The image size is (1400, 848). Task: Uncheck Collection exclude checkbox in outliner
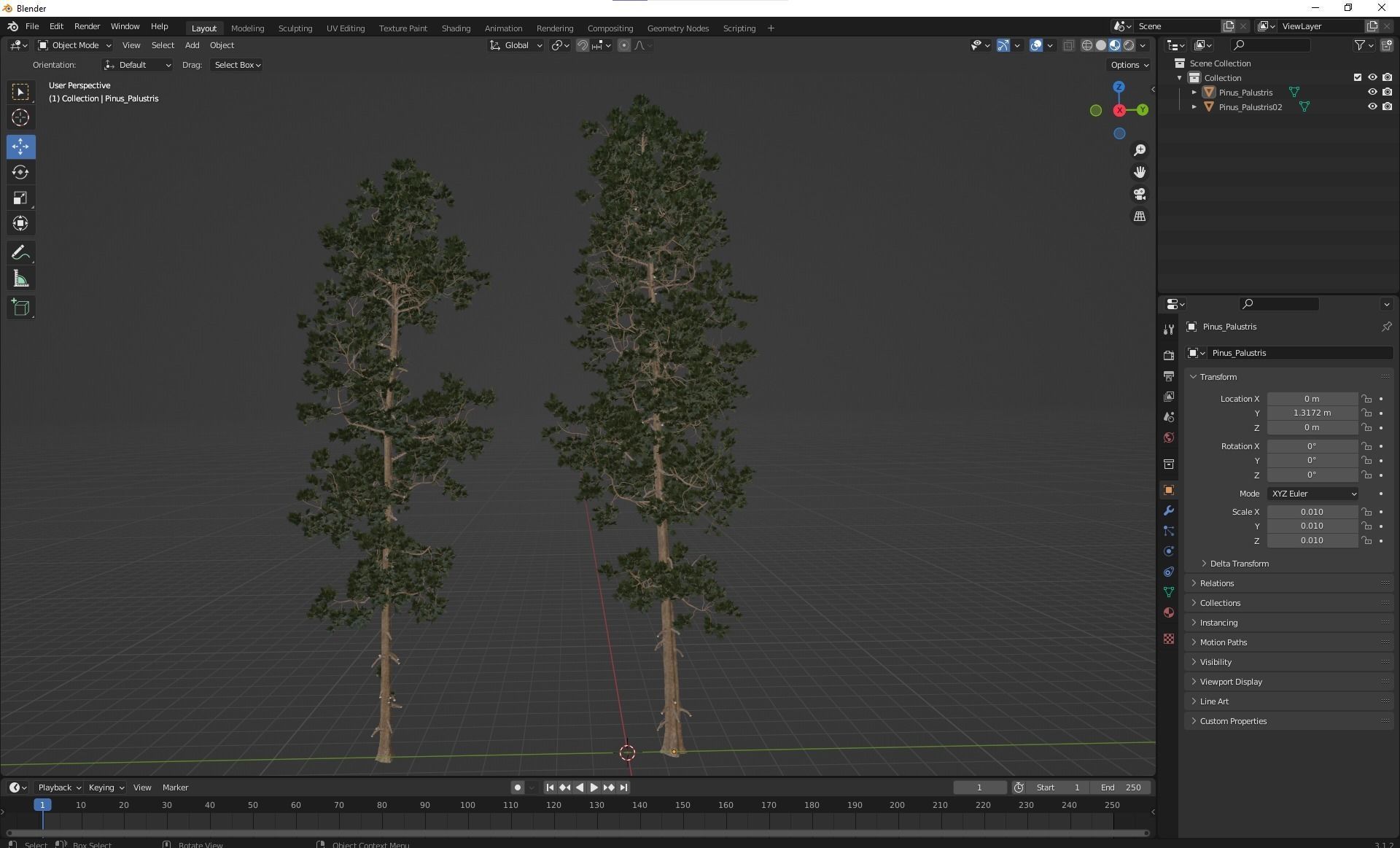[x=1357, y=77]
